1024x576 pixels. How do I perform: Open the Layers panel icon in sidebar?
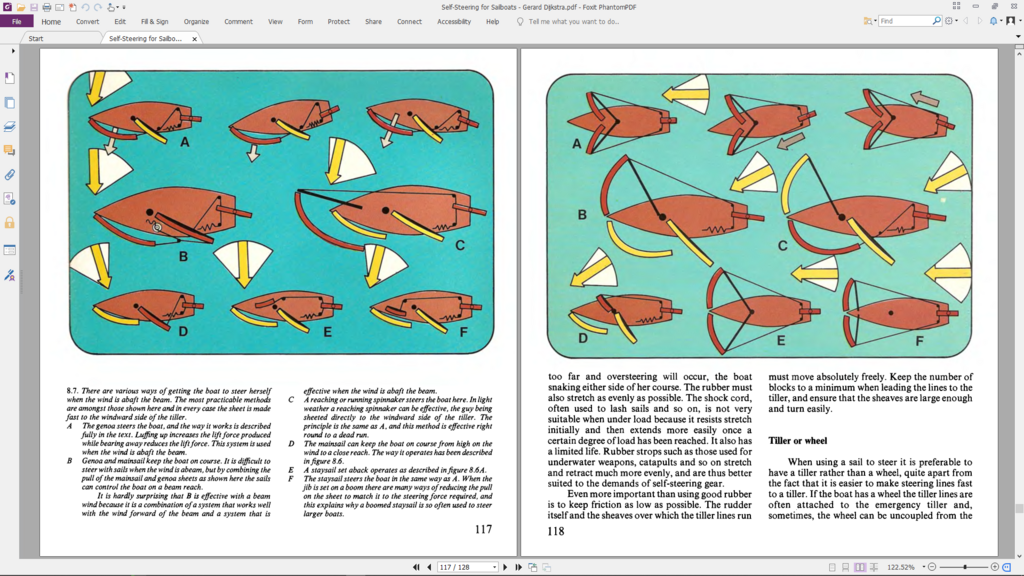click(x=10, y=127)
